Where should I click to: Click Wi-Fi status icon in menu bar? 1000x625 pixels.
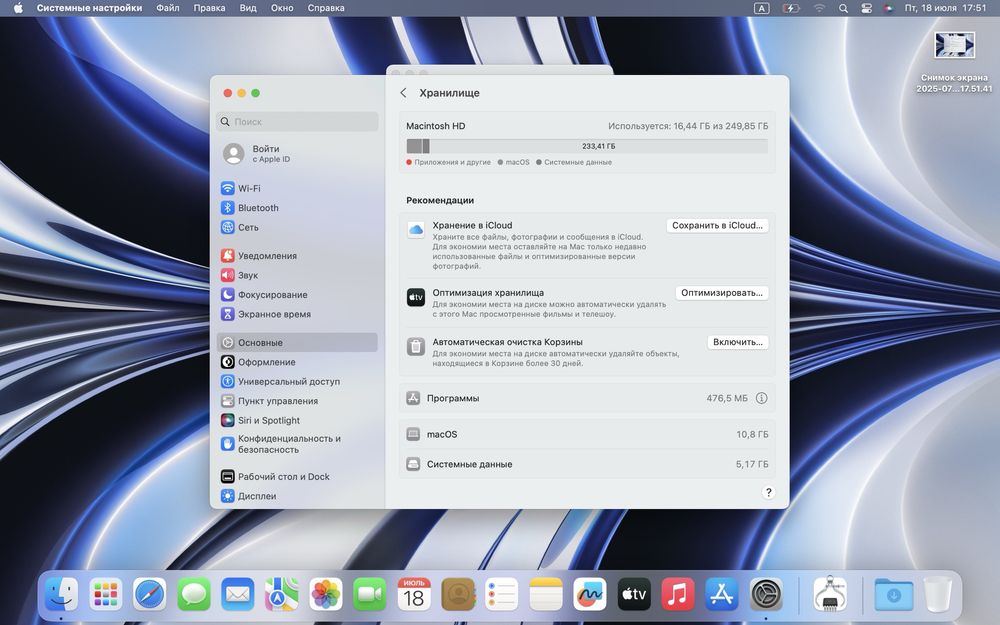(x=820, y=8)
